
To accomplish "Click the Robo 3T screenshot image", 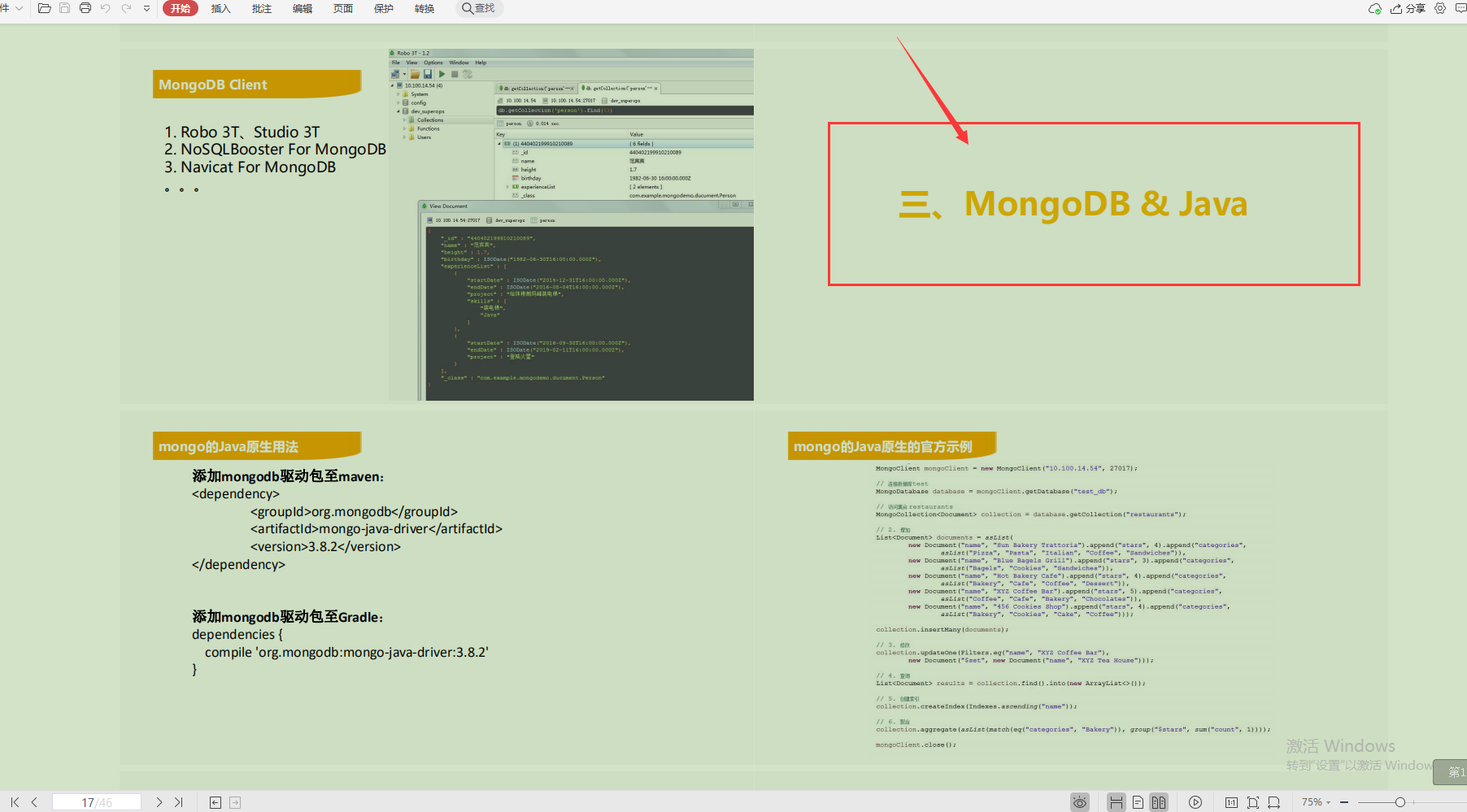I will tap(571, 224).
